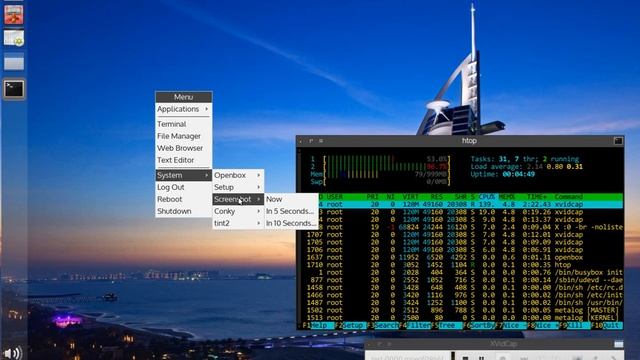The width and height of the screenshot is (640, 360).
Task: Sort htop by the CPU% column header
Action: 487,197
